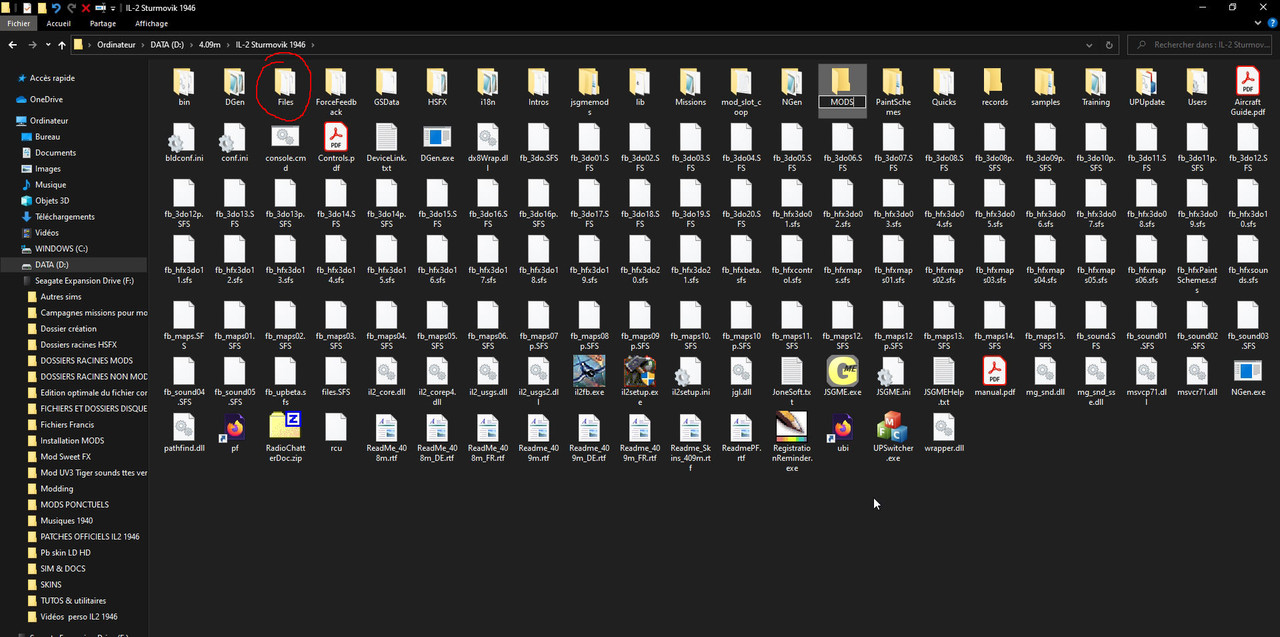Open Windows Explorer help button

(1271, 23)
